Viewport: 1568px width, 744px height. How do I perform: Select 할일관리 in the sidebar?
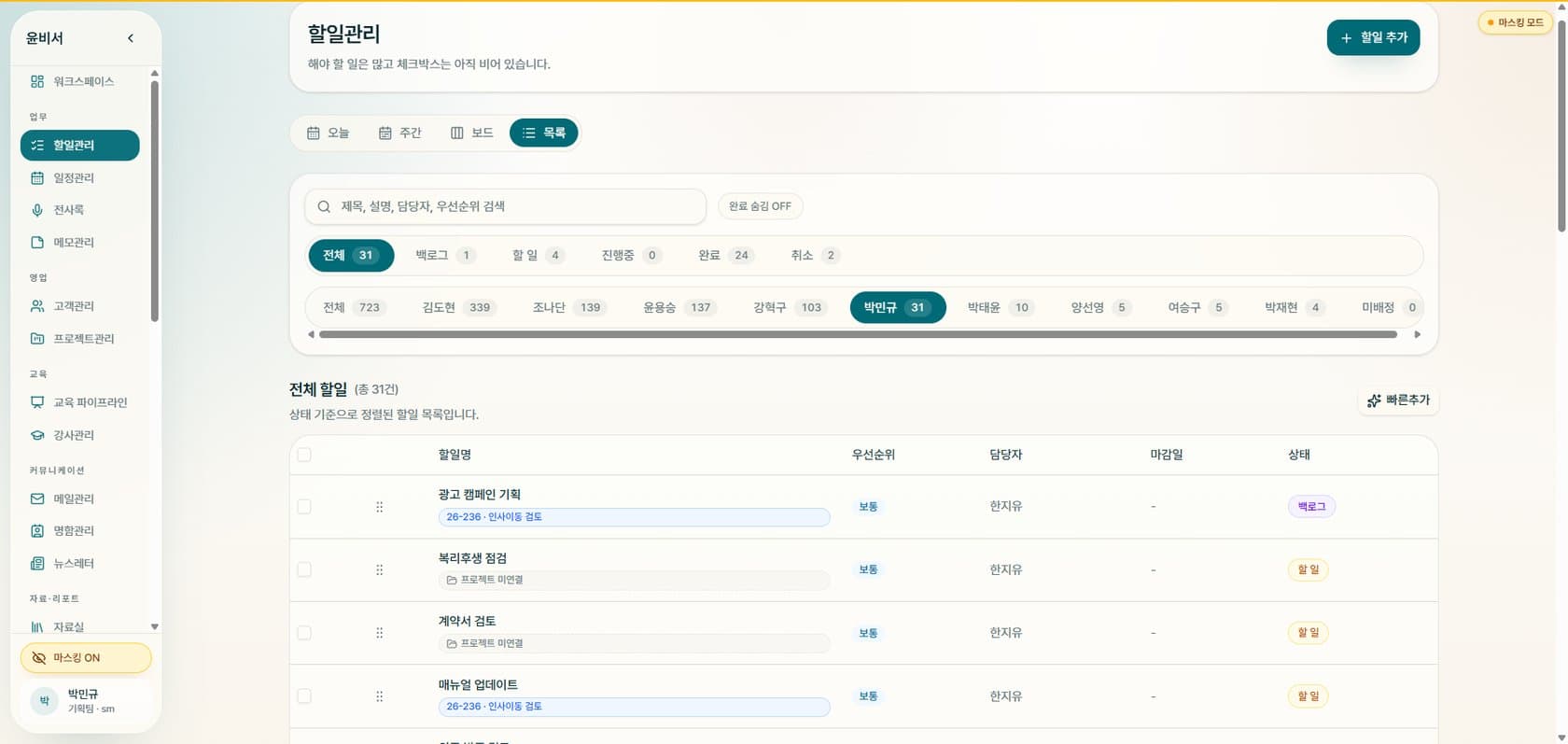pyautogui.click(x=80, y=145)
